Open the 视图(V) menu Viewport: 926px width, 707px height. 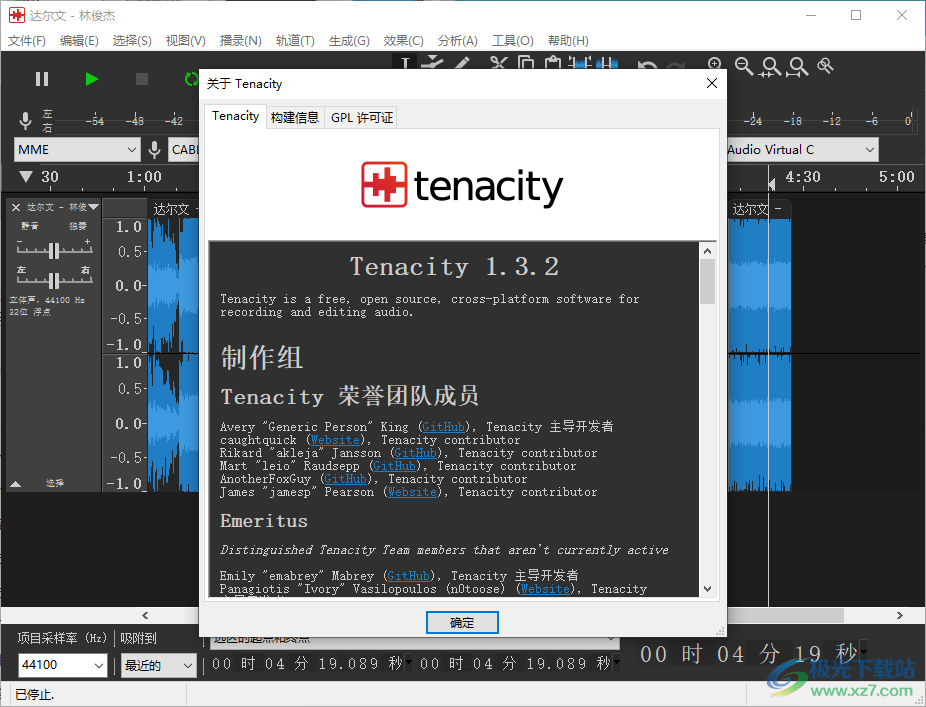pos(185,41)
